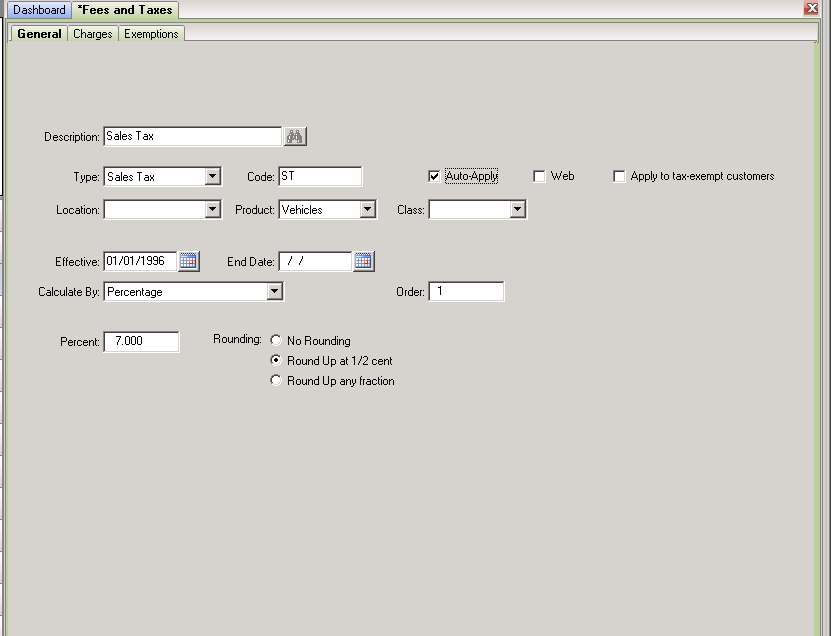Click the binoculars search icon beside Description
The image size is (831, 636).
click(x=295, y=137)
